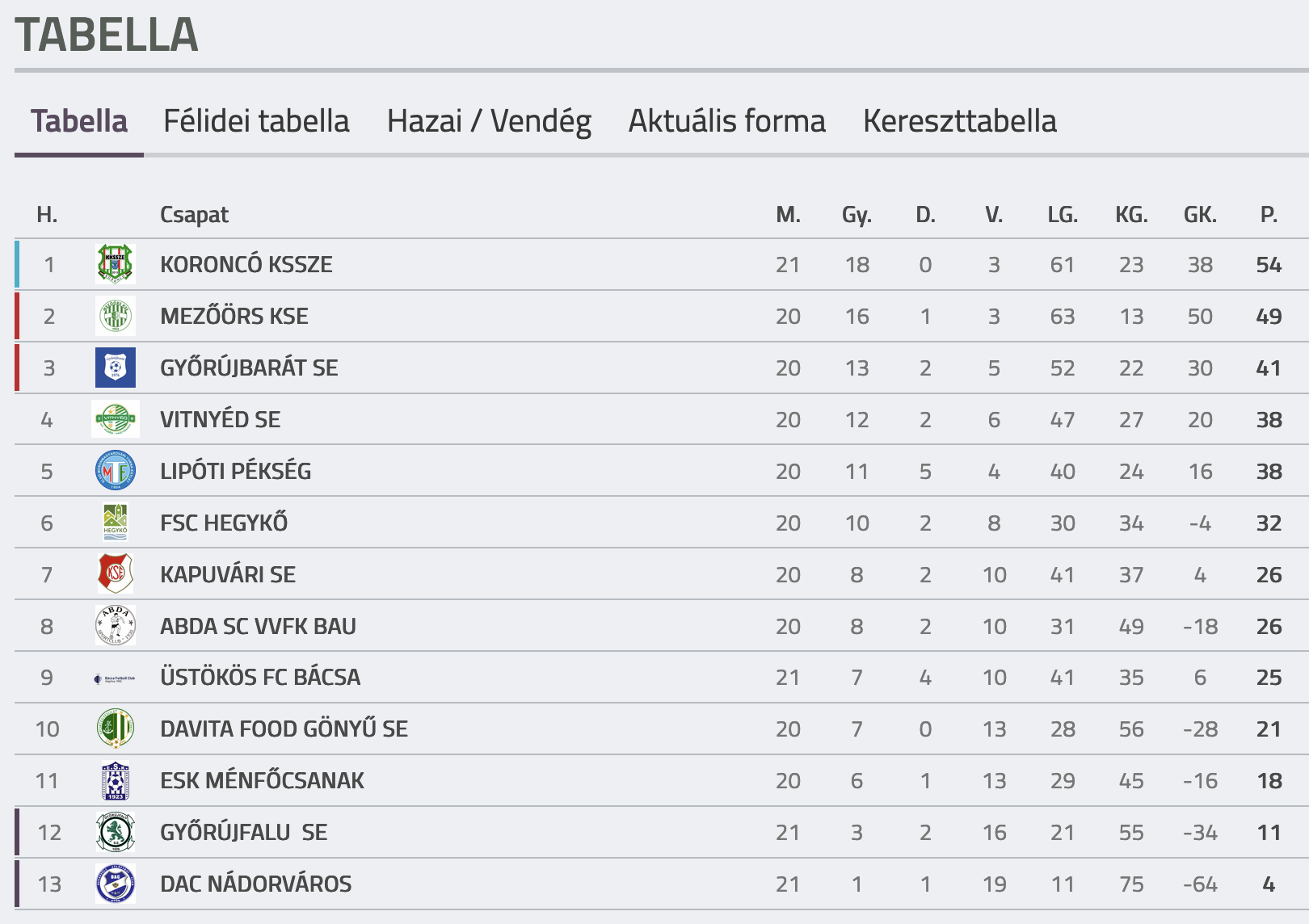Screen dimensions: 1309x924
Task: Click the Lipóti Pékség round badge
Action: coord(115,471)
